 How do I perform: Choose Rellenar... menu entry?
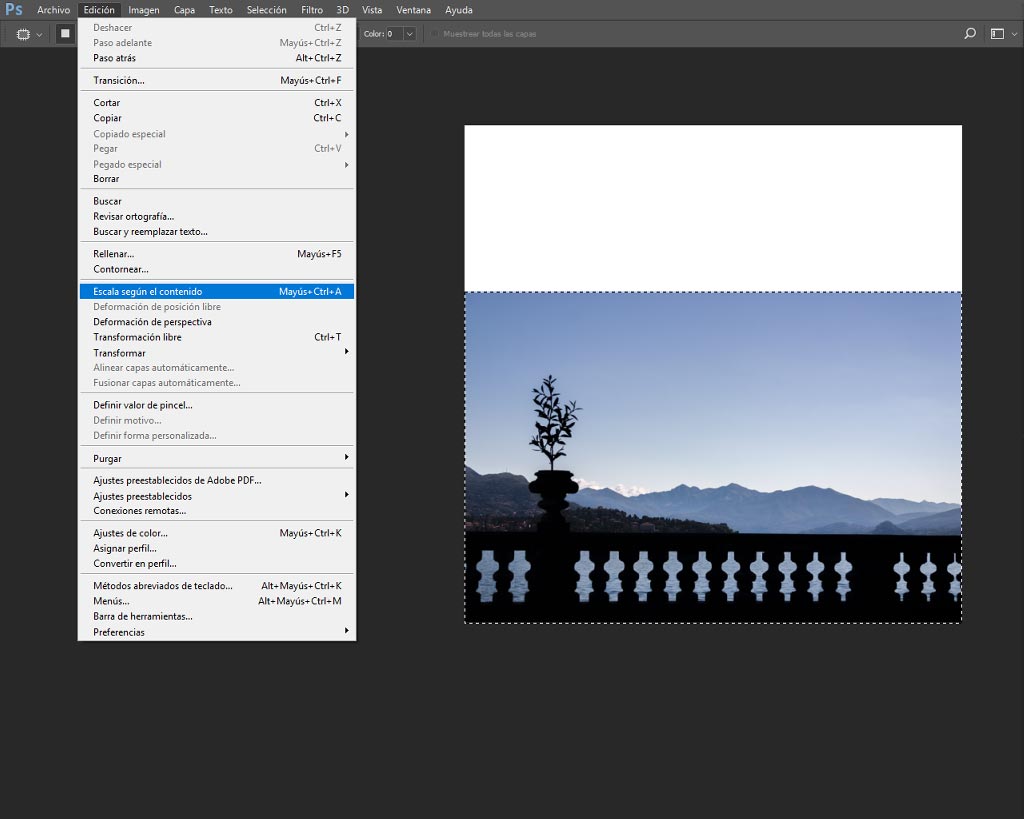click(x=217, y=254)
